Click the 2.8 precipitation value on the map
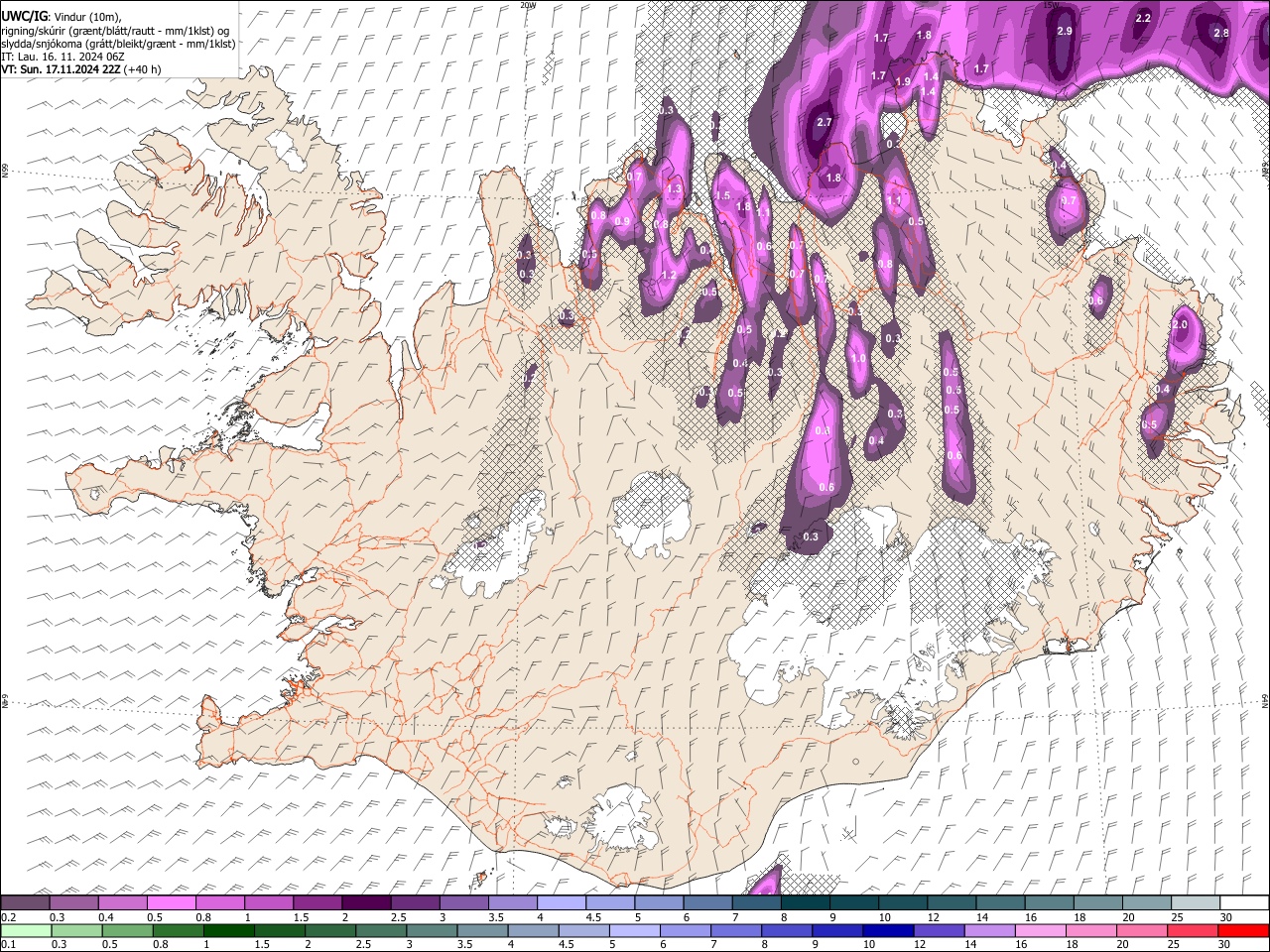 coord(1221,33)
